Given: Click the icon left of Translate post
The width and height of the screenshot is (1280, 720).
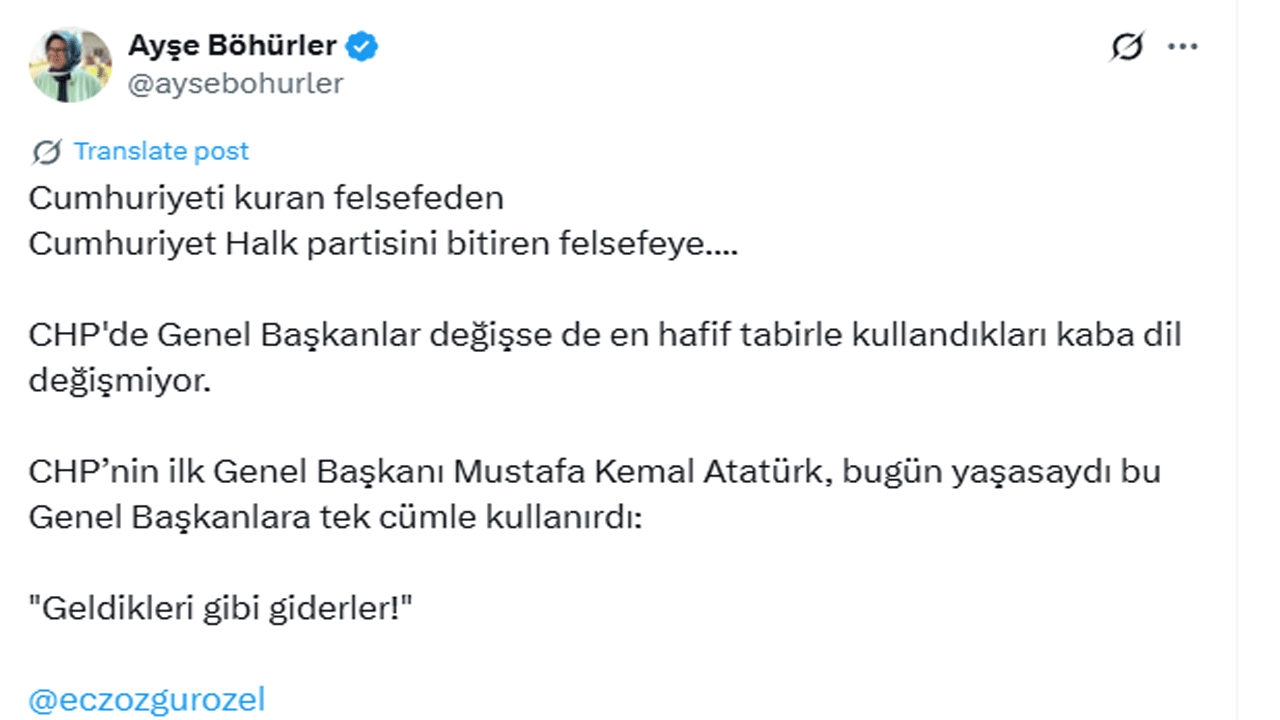Looking at the screenshot, I should point(46,151).
